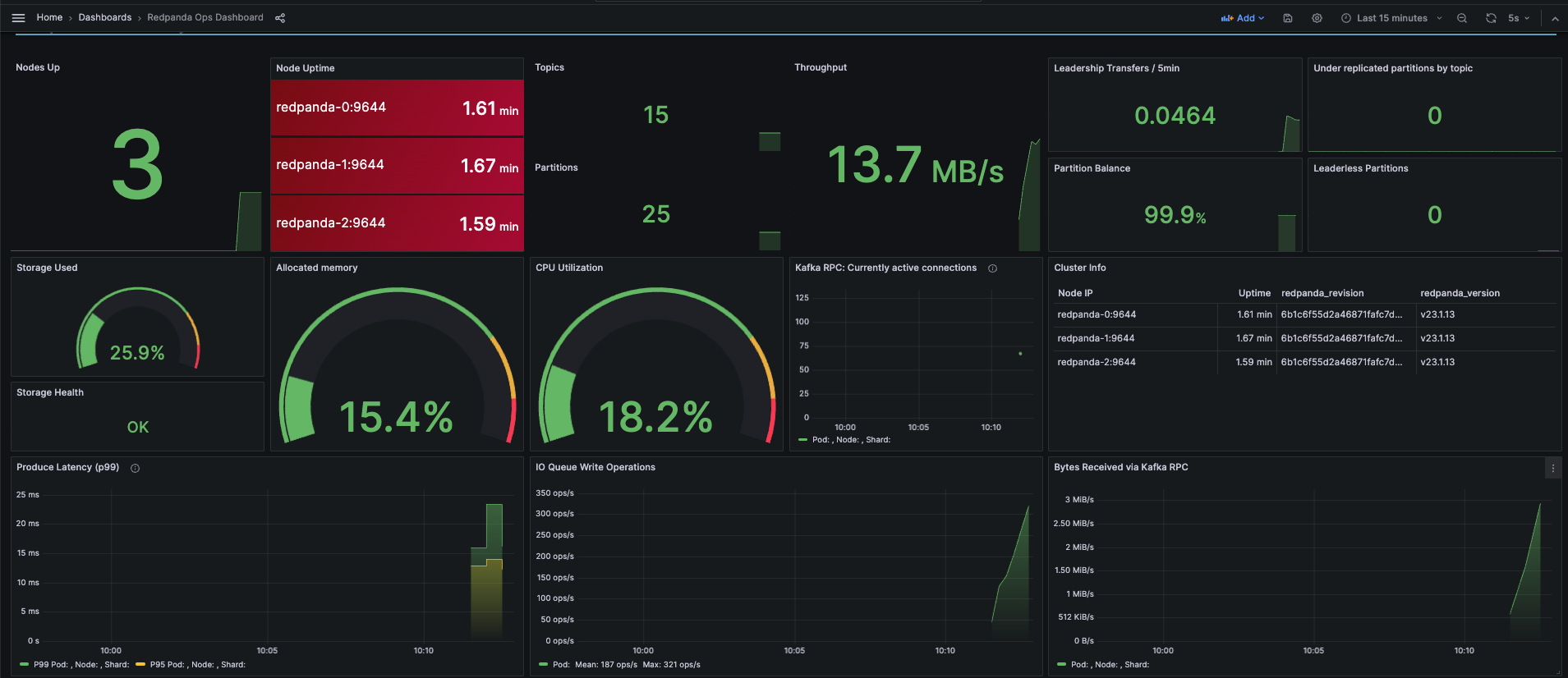The height and width of the screenshot is (678, 1568).
Task: Save the dashboard with the floppy-disk icon
Action: click(1288, 18)
